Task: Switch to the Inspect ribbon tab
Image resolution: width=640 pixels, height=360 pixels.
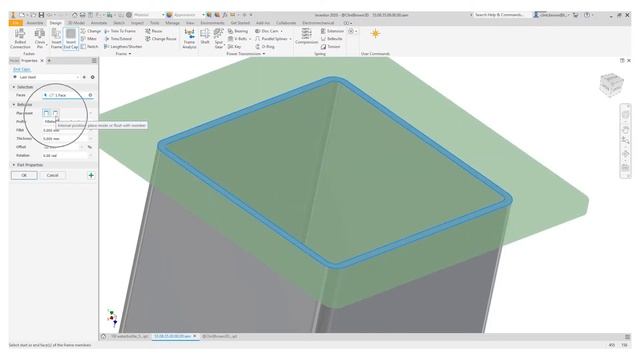Action: click(x=137, y=23)
